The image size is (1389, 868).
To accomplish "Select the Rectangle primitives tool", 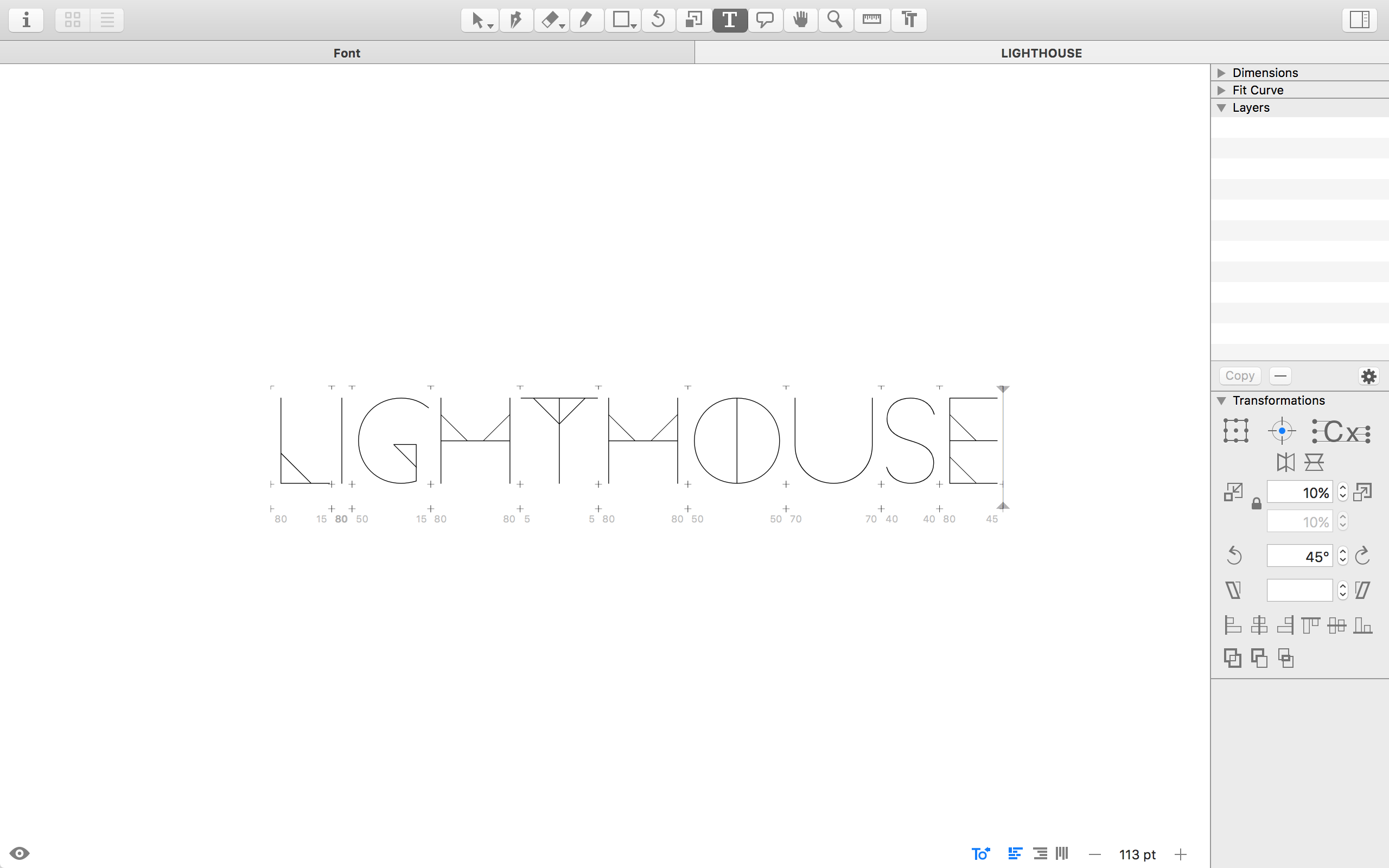I will coord(623,20).
